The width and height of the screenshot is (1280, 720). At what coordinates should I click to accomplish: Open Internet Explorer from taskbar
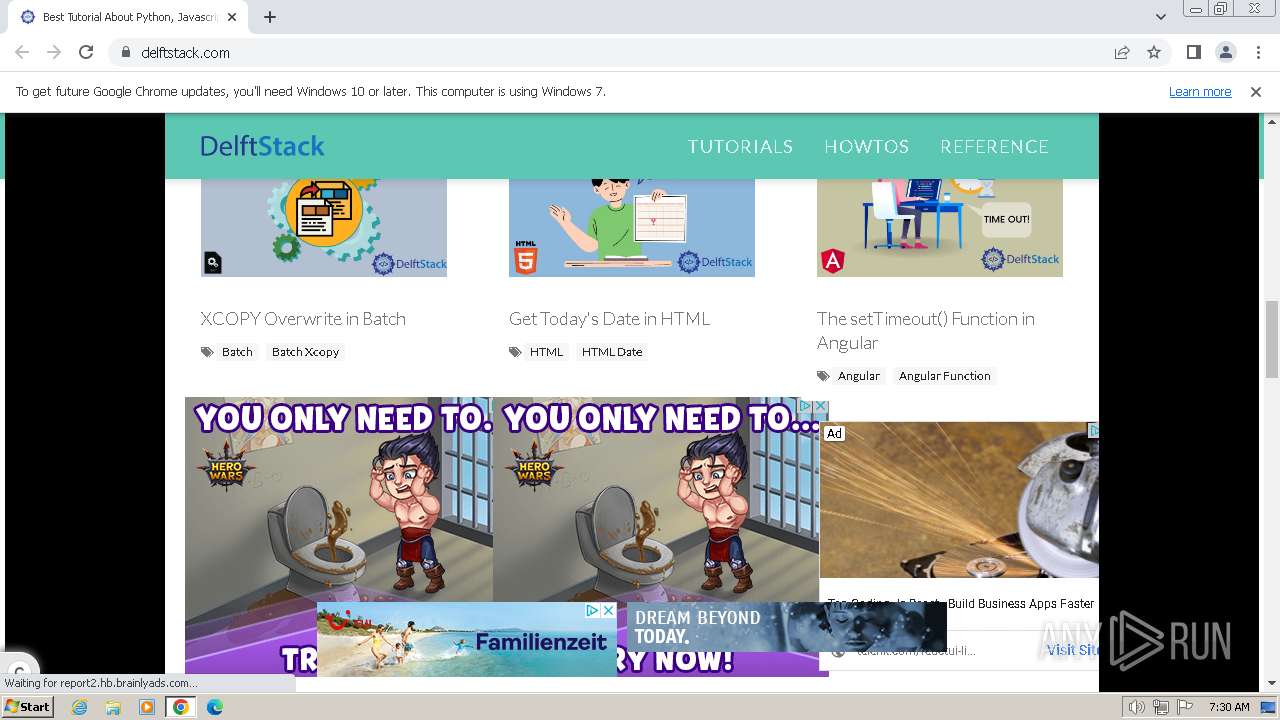click(x=79, y=707)
